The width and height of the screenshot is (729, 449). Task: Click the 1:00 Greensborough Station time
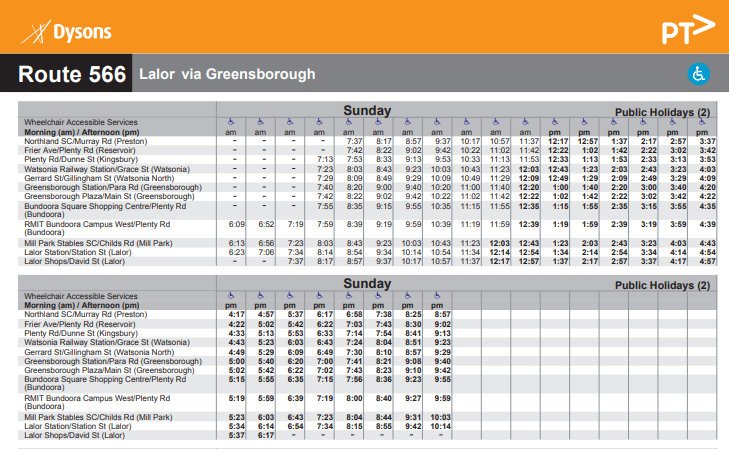(561, 187)
